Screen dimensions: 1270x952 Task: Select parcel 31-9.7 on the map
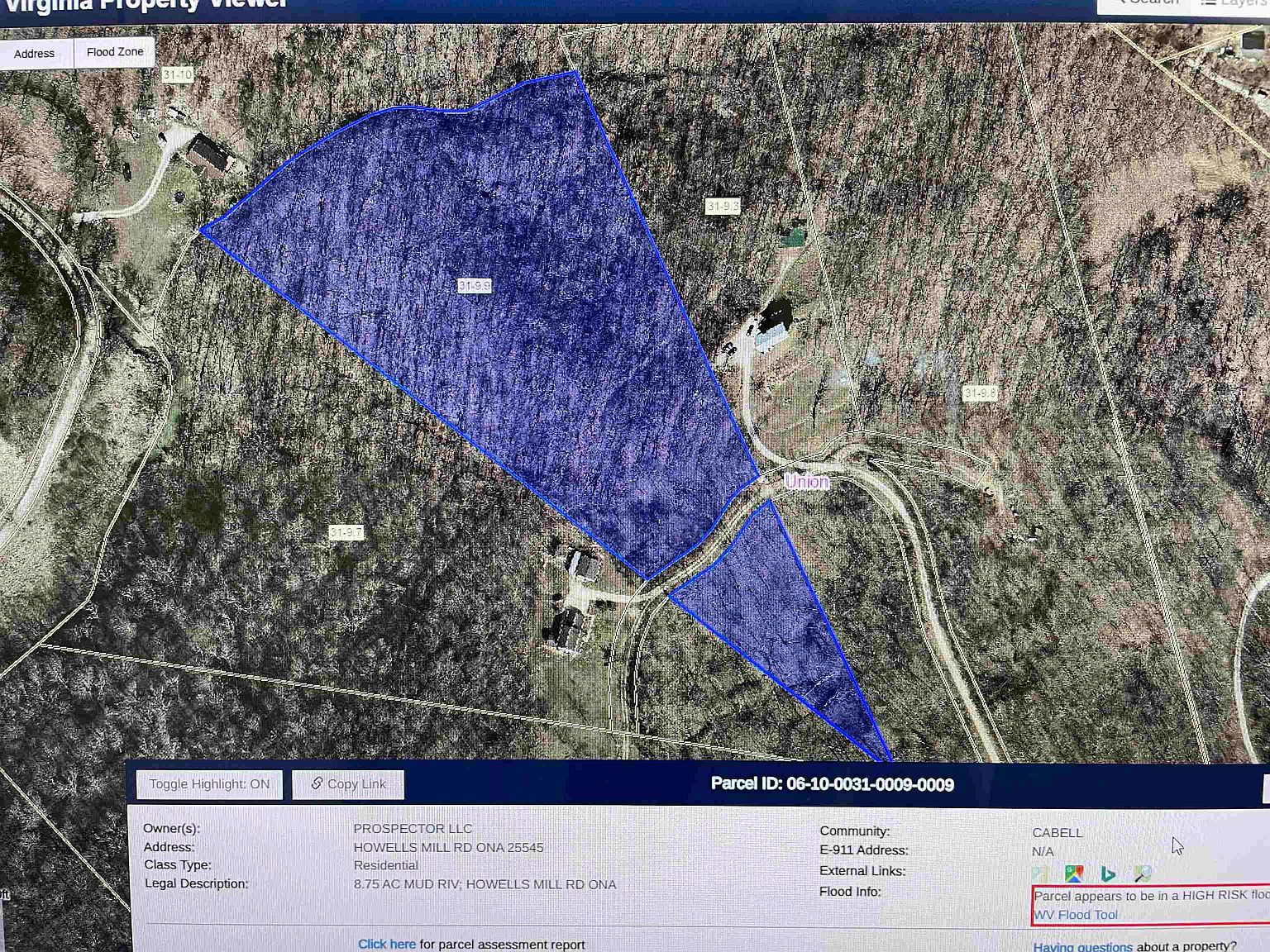[x=346, y=533]
